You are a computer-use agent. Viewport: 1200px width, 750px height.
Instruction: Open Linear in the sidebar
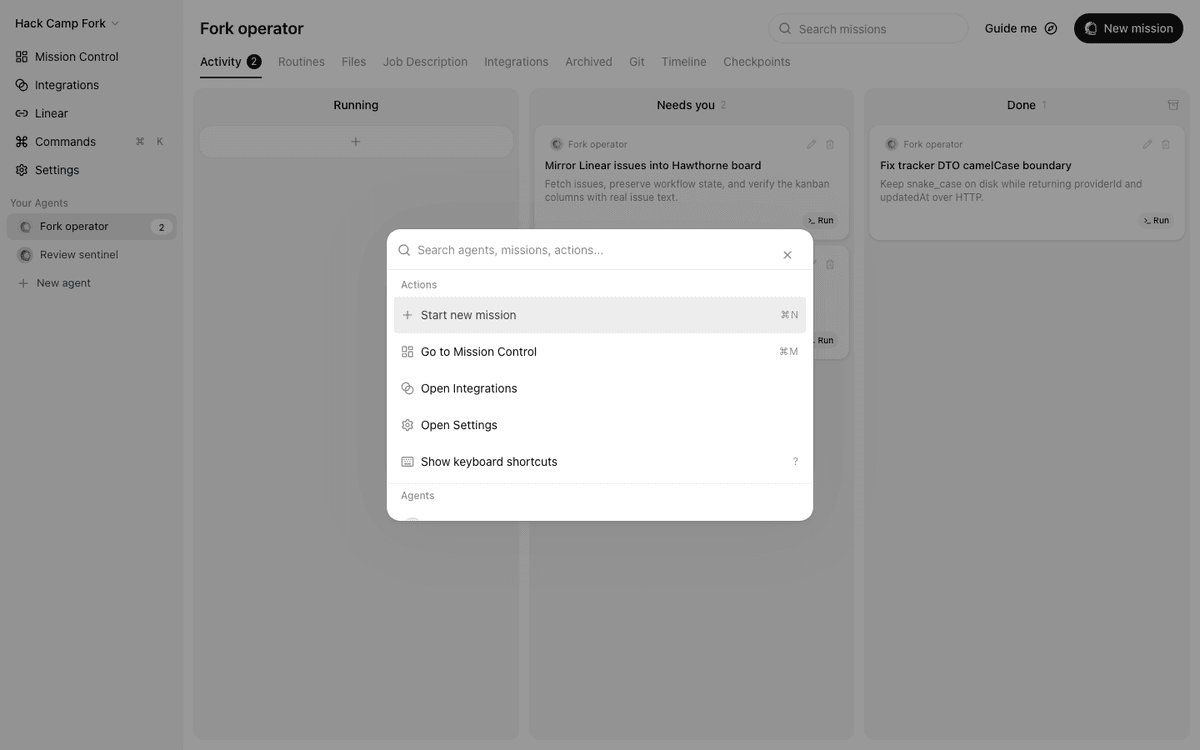point(91,113)
